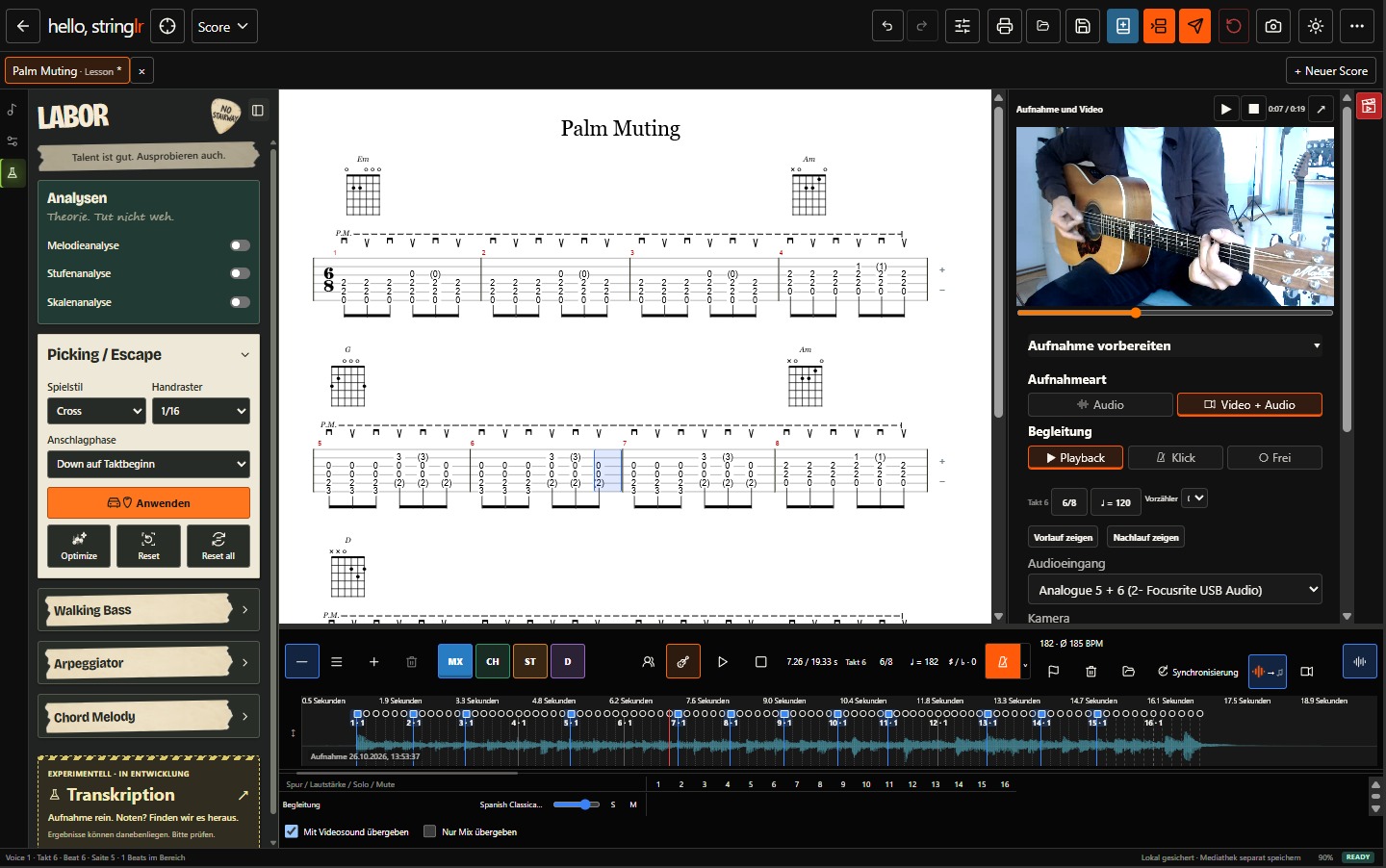Open the Score dropdown in the header
1386x868 pixels.
click(224, 26)
